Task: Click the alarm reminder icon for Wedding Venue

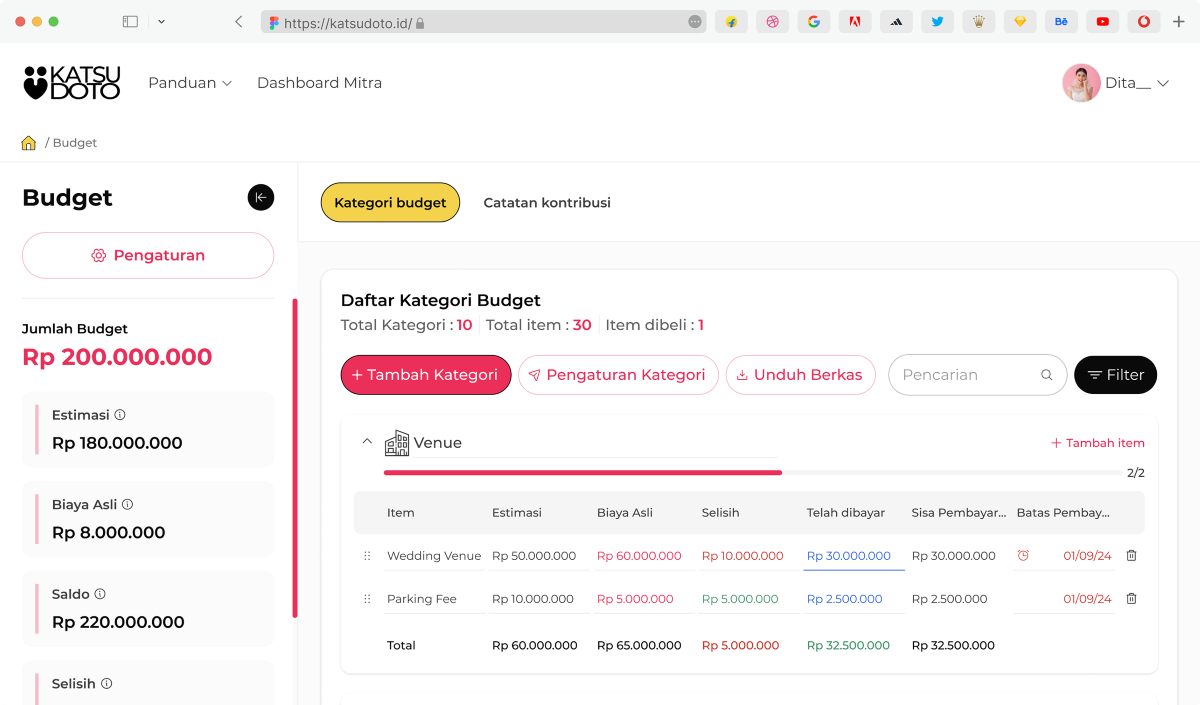Action: (1023, 556)
